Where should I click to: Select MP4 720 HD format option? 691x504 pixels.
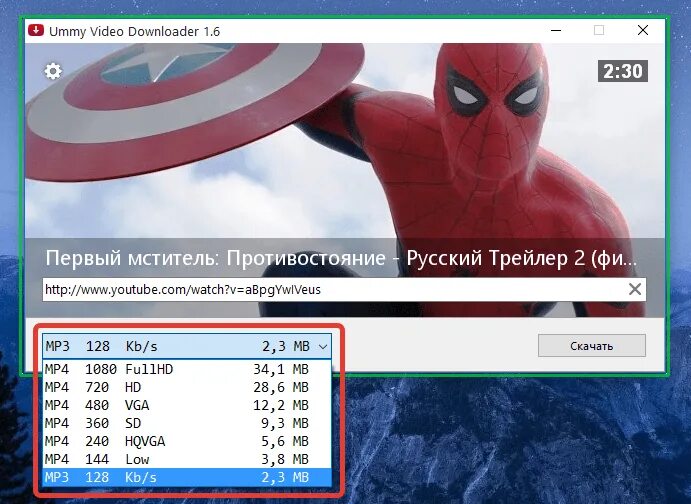(187, 387)
